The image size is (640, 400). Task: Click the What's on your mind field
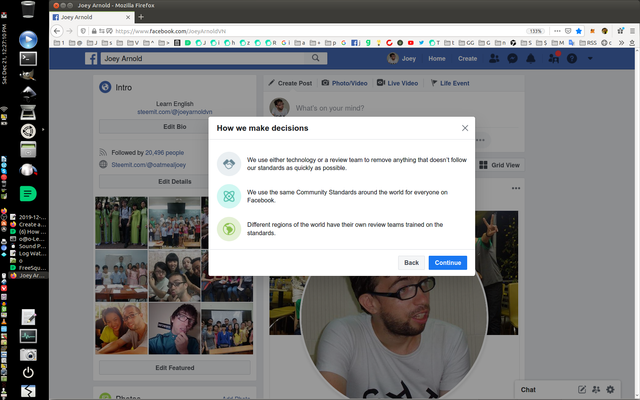tap(330, 108)
